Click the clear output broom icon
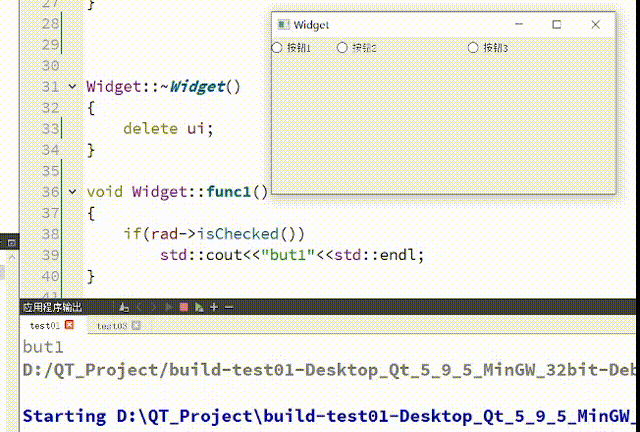 [x=124, y=307]
